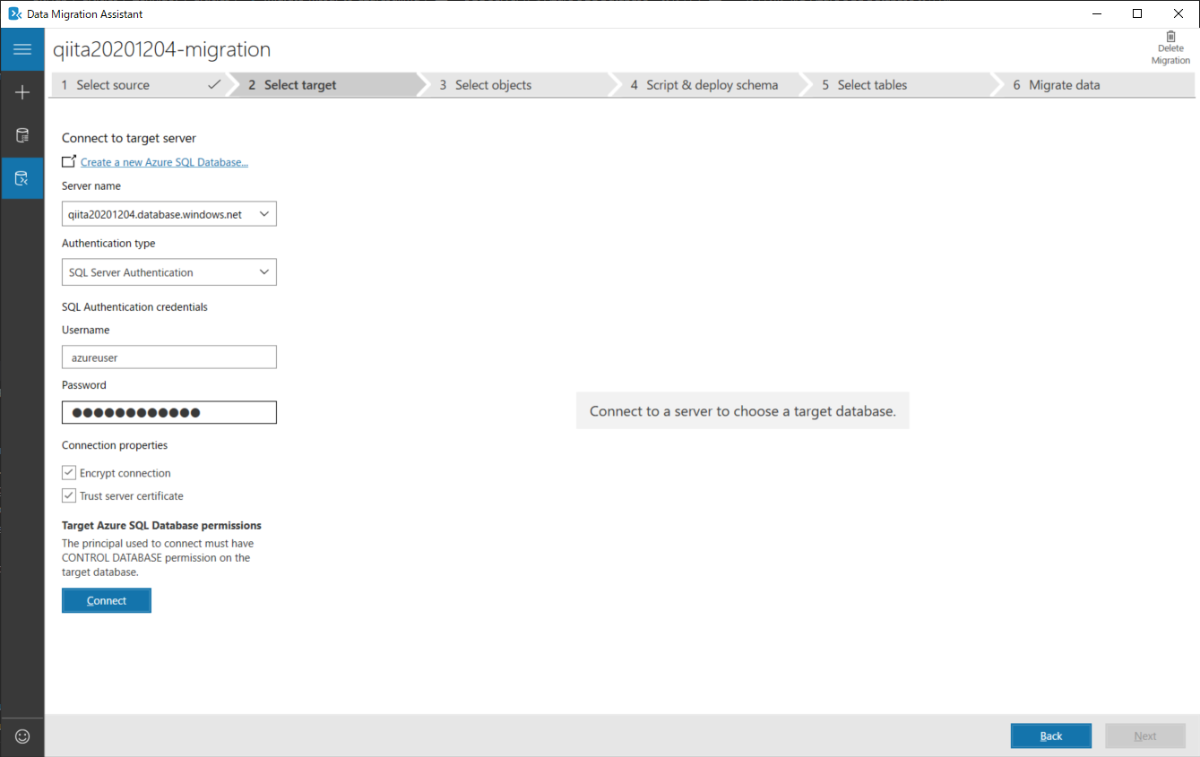Click the qiita20201204-migration project title

point(162,49)
